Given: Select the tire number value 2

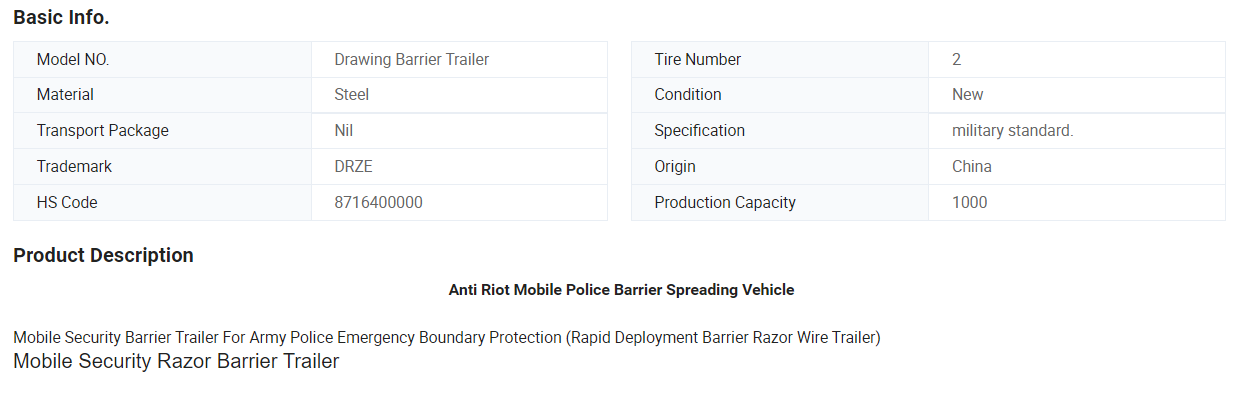Looking at the screenshot, I should click(x=957, y=59).
